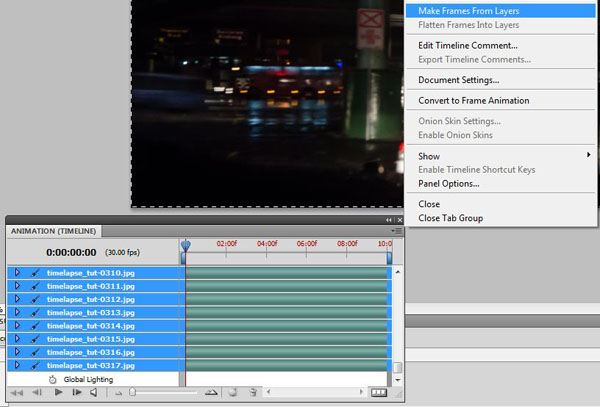Go to first frame button

click(x=17, y=392)
